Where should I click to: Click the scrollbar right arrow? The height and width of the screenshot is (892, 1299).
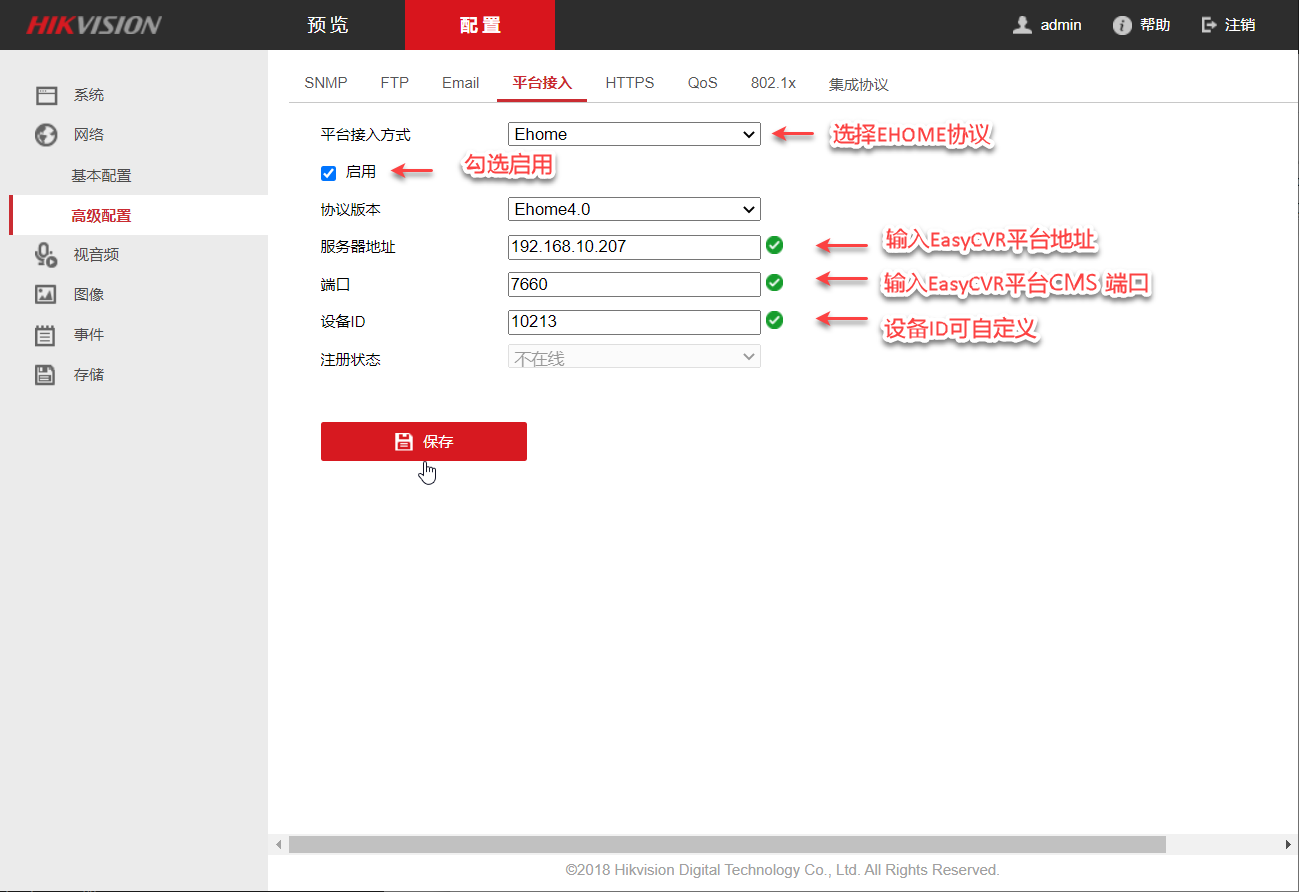point(1289,845)
